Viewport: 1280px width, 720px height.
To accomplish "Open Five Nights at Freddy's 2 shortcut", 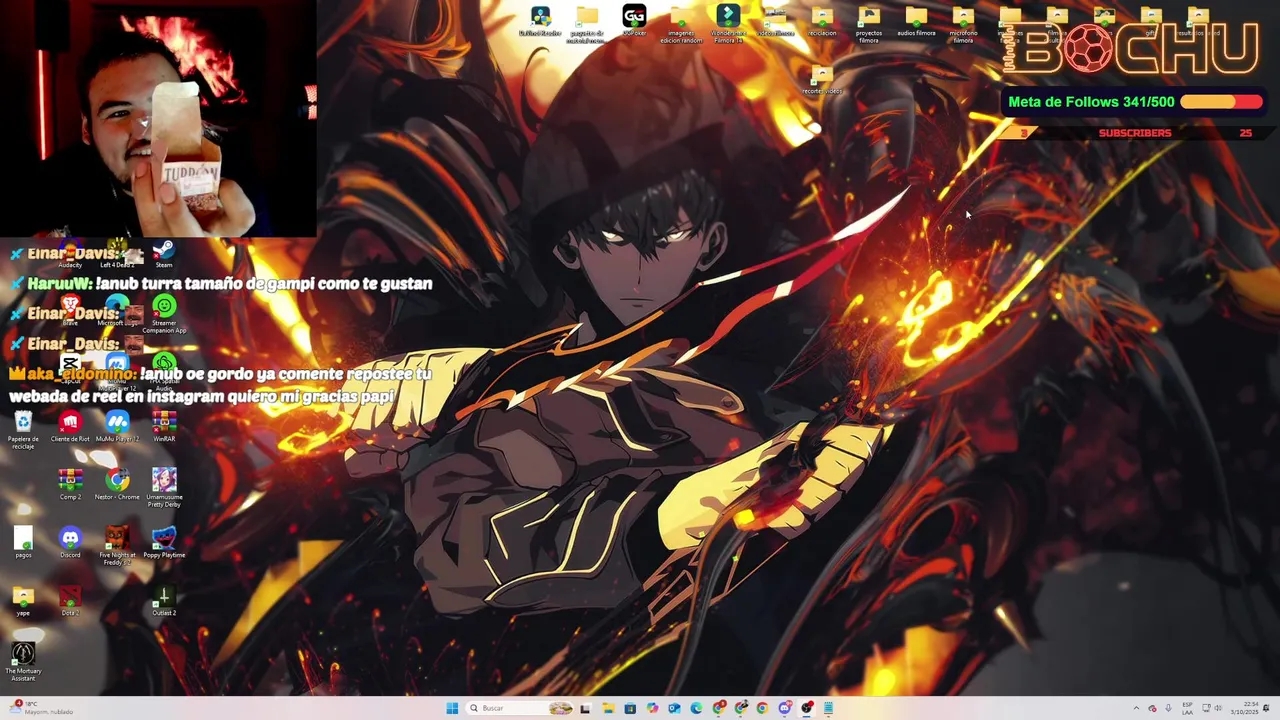I will point(117,545).
